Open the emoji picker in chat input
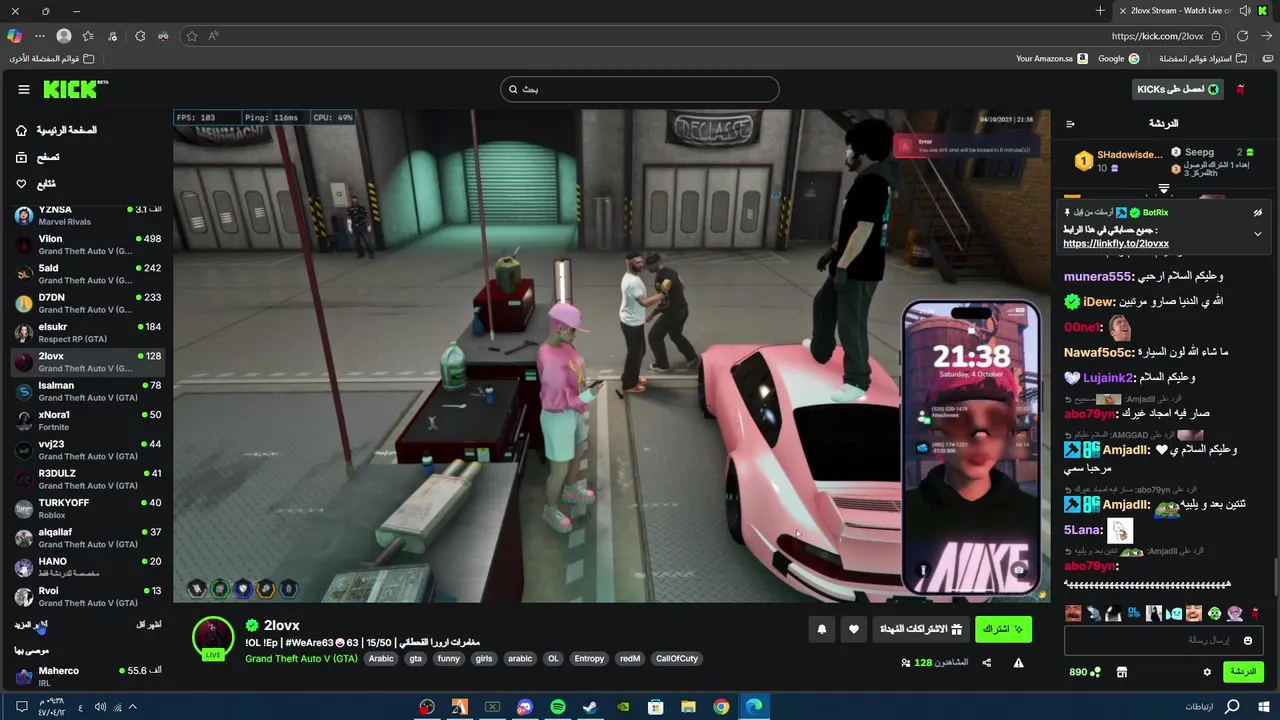The image size is (1280, 720). (1247, 640)
